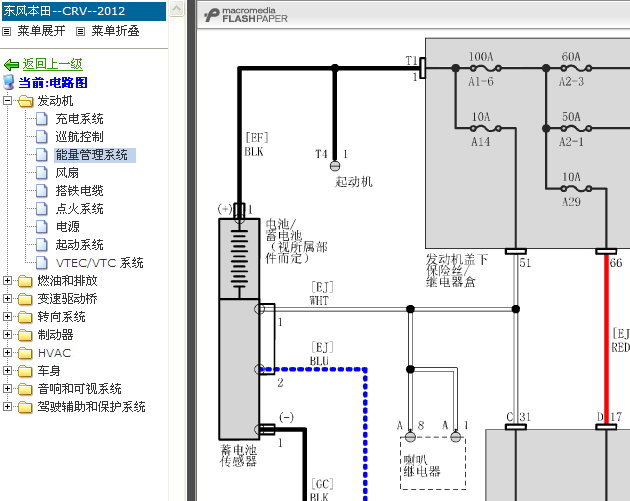The height and width of the screenshot is (501, 630).
Task: Click the 车身 folder icon
Action: click(25, 371)
